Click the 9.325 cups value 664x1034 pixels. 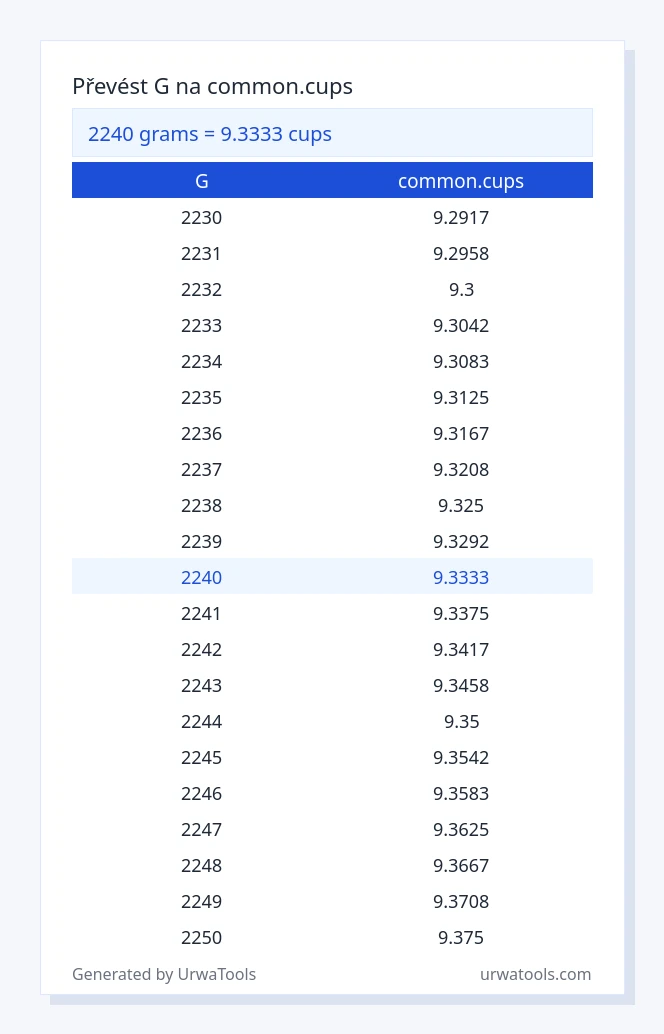(x=461, y=505)
